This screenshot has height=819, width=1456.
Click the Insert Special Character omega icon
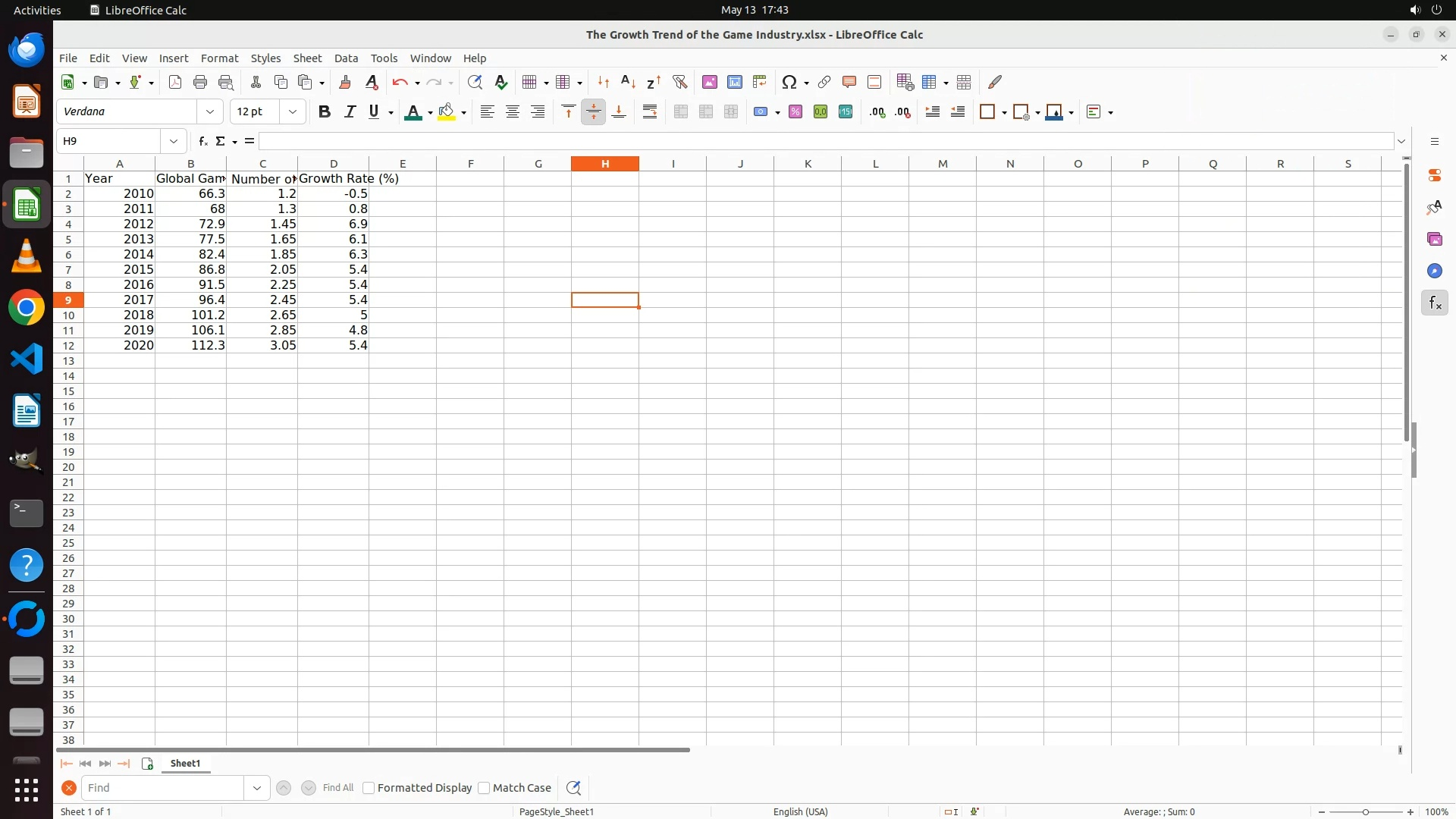[789, 82]
